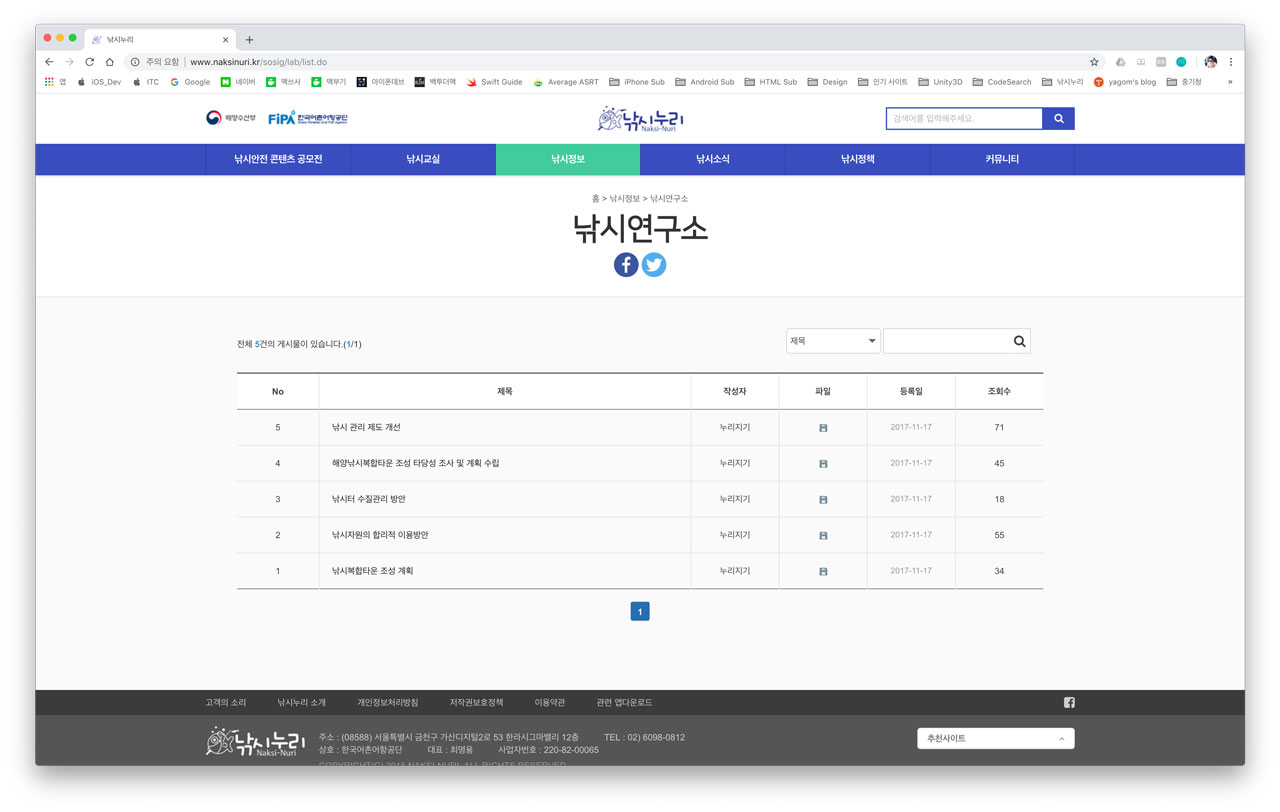The height and width of the screenshot is (812, 1280).
Task: Share page via Facebook icon
Action: pyautogui.click(x=626, y=265)
